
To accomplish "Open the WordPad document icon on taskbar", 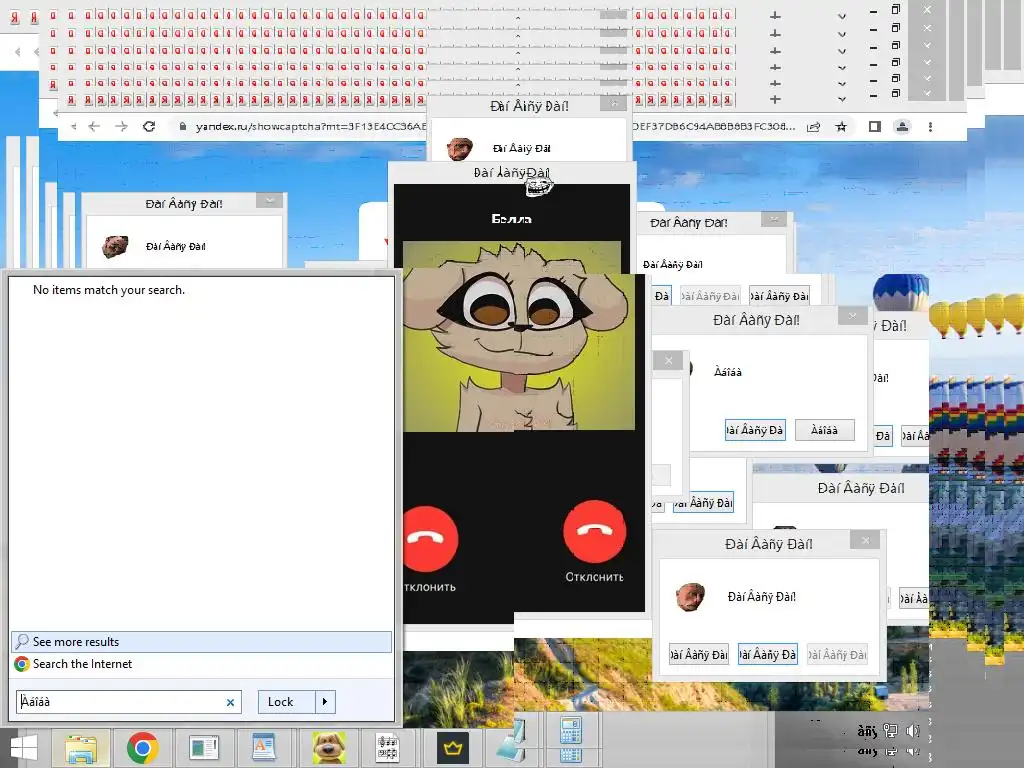I will pyautogui.click(x=263, y=748).
